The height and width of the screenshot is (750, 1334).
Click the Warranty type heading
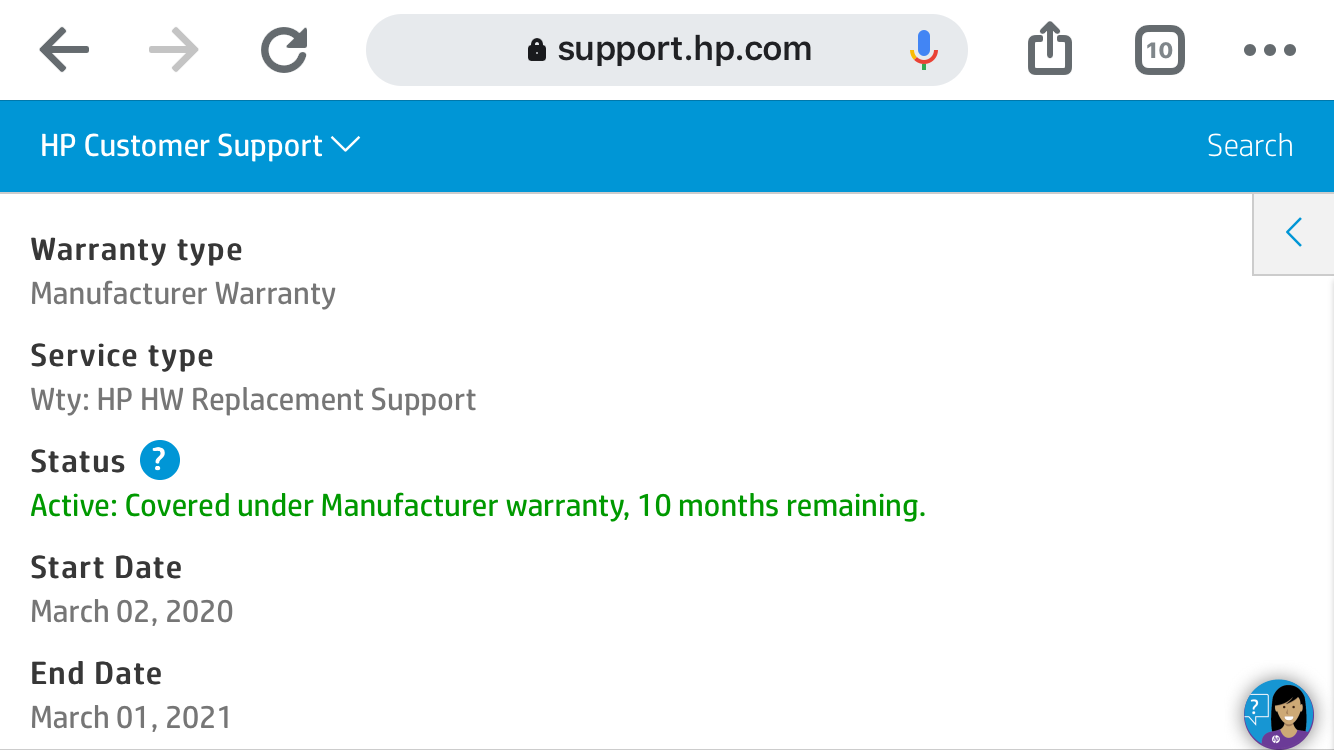click(x=137, y=250)
